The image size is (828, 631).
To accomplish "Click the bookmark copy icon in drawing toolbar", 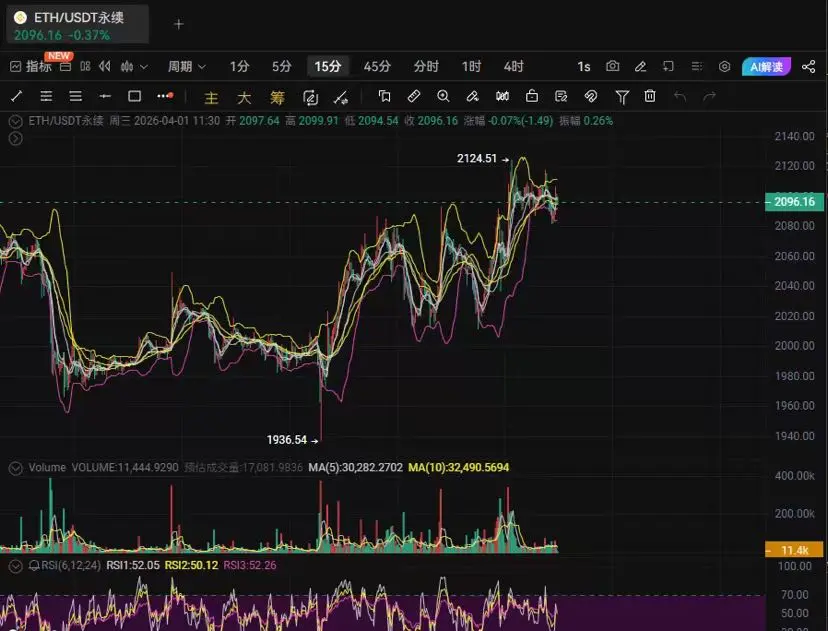I will pos(384,96).
